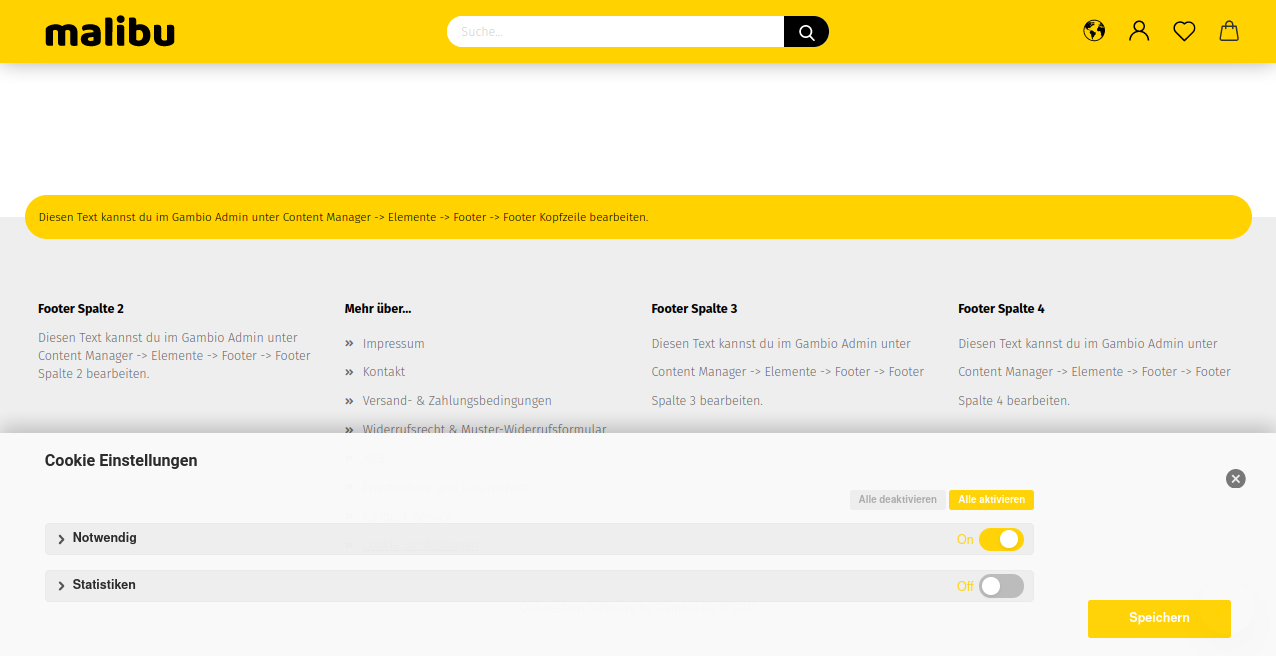Expand the Notwendig section chevron

[61, 539]
